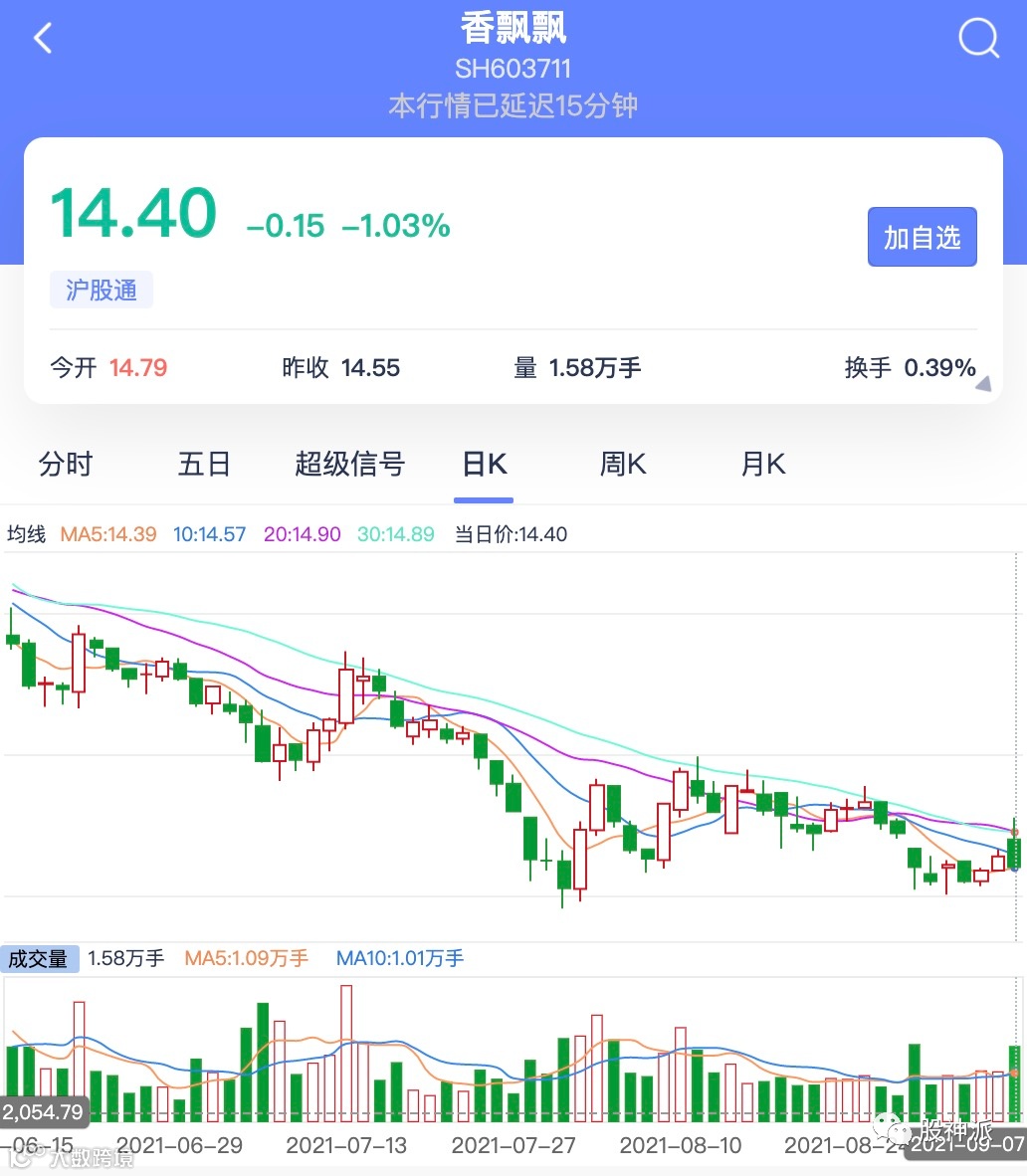Switch to 月K tab
Screen dimensions: 1027x1176
click(x=763, y=464)
